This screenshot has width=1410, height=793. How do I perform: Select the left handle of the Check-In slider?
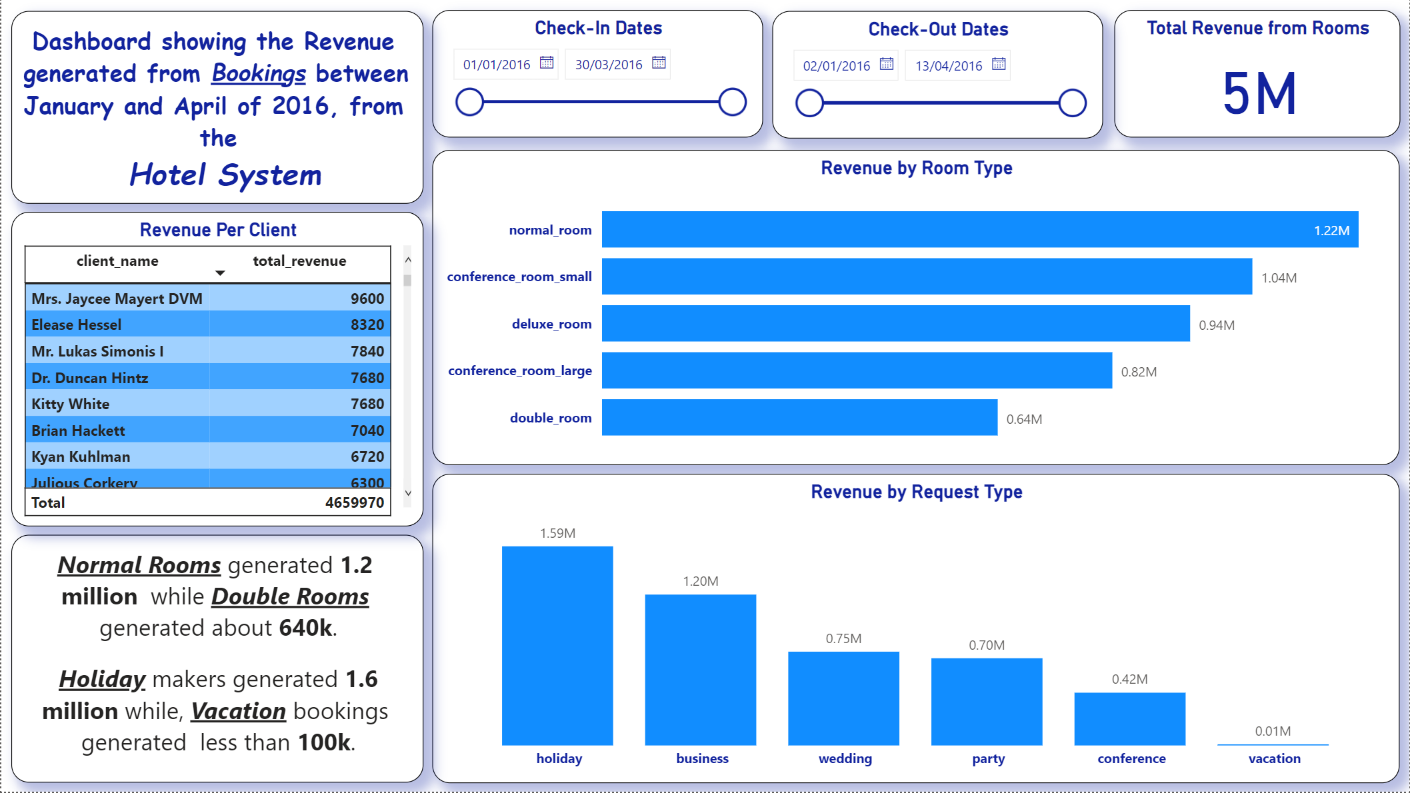(x=469, y=102)
